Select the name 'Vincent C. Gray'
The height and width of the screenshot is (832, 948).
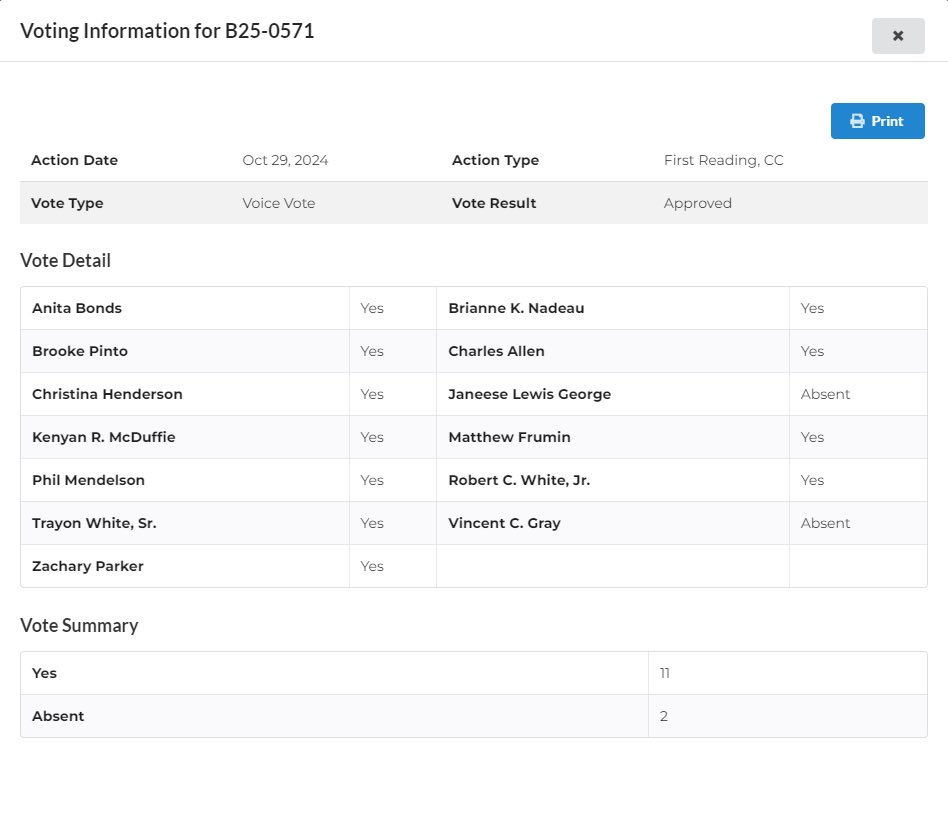click(504, 522)
